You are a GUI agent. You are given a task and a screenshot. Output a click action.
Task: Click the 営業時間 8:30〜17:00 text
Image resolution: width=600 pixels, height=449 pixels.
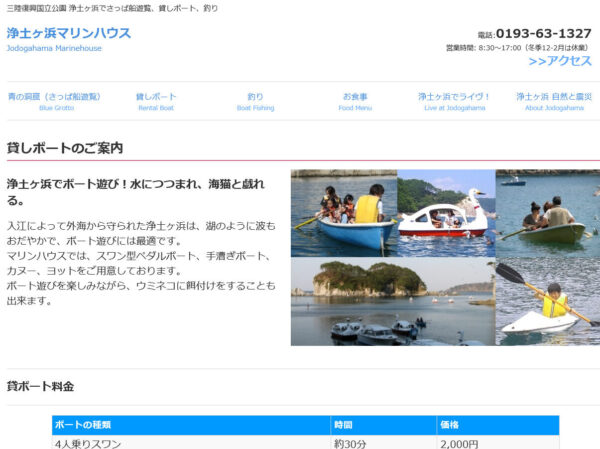[517, 48]
